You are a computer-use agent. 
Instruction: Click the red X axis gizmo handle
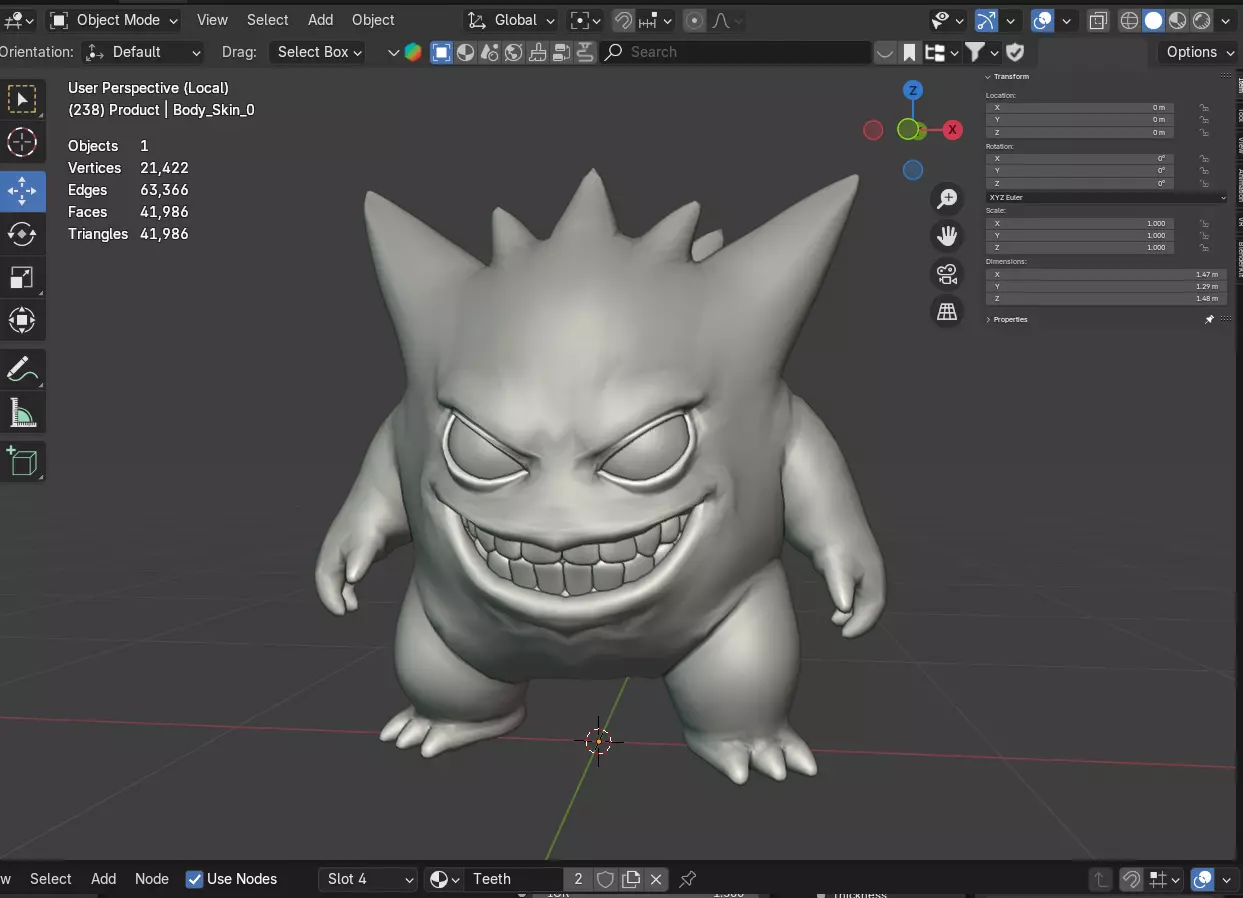953,129
